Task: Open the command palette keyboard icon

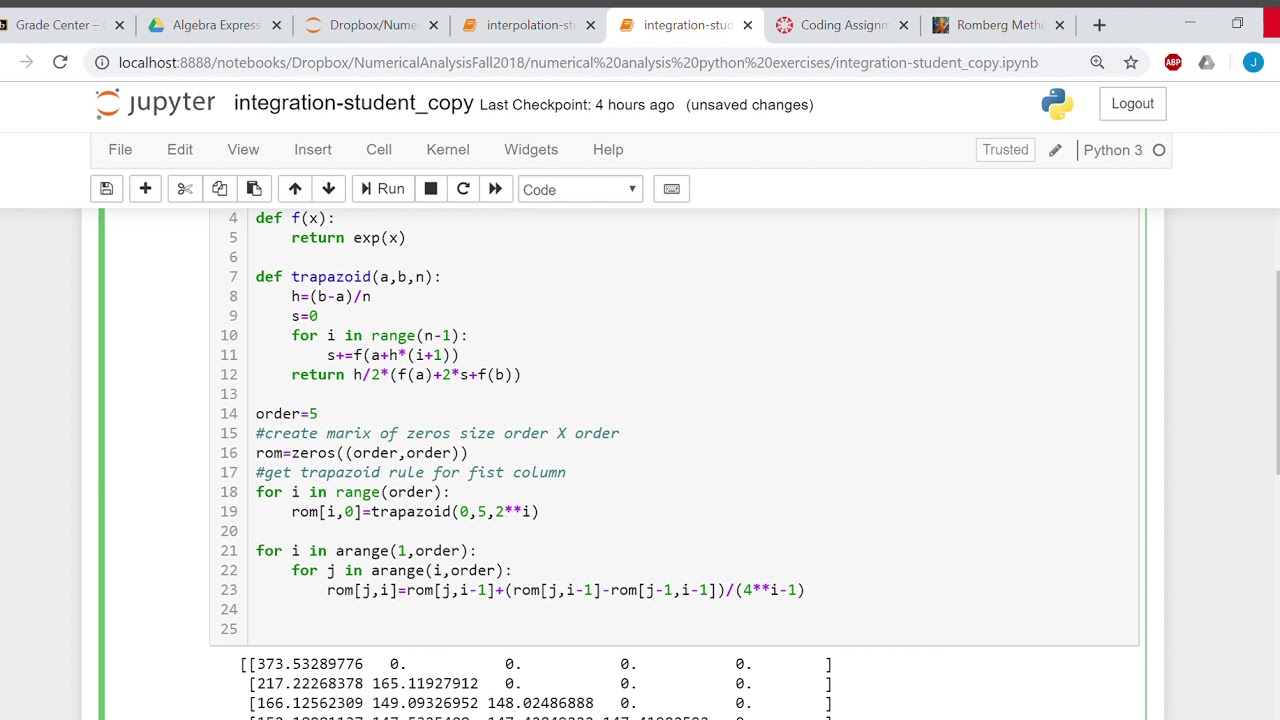Action: (672, 189)
